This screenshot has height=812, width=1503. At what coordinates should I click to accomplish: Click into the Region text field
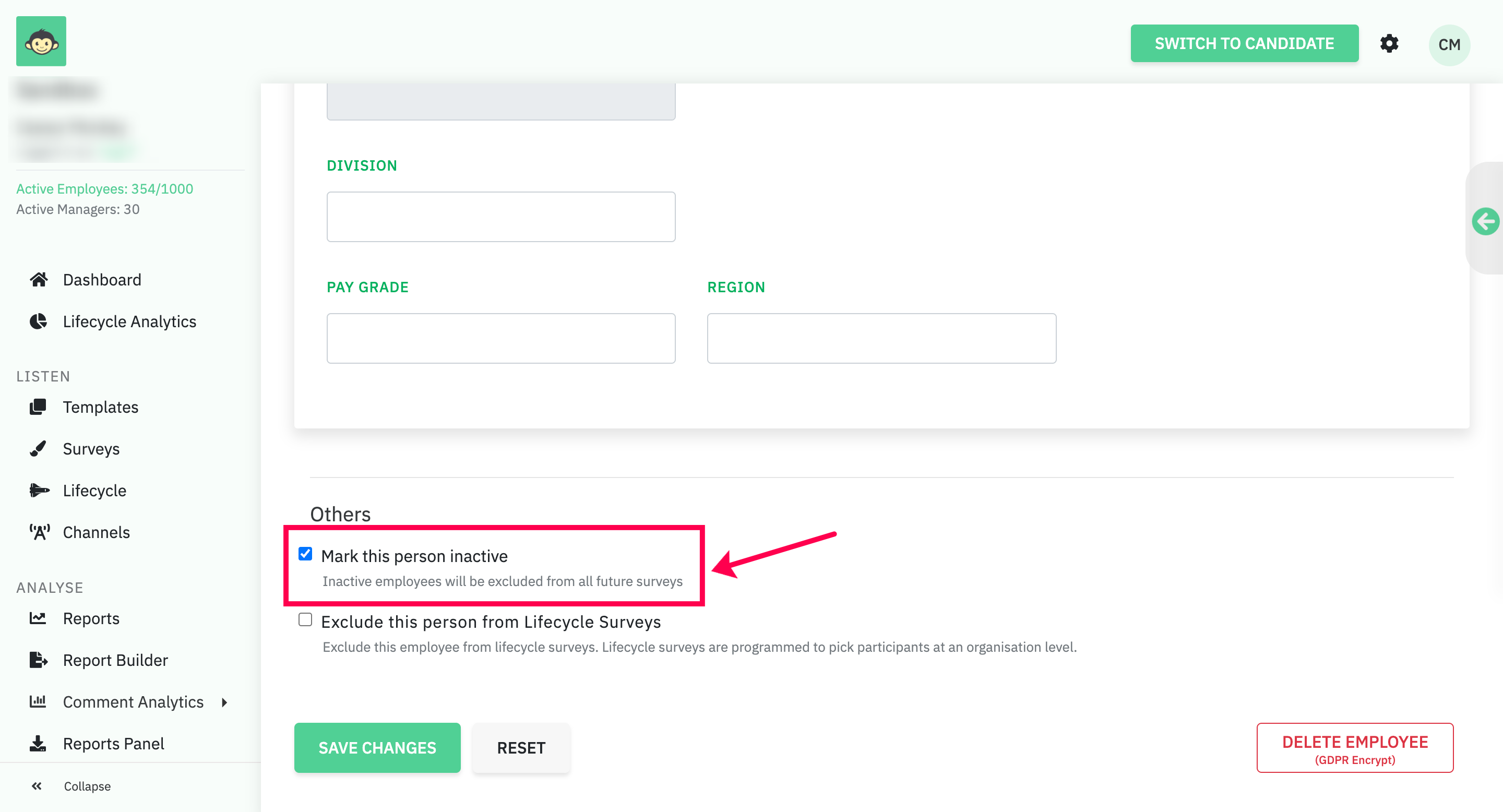881,338
